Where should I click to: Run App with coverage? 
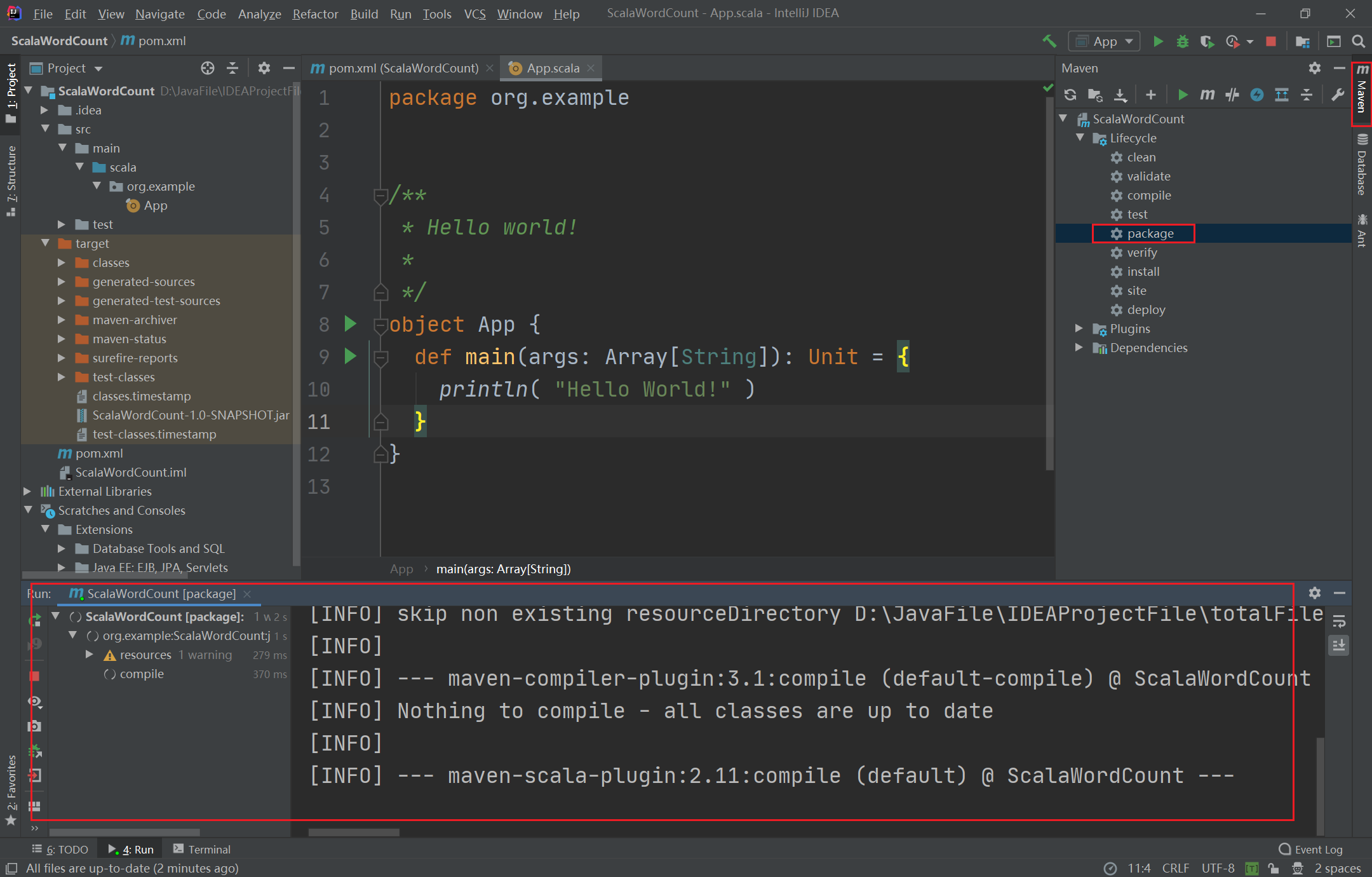coord(1207,41)
